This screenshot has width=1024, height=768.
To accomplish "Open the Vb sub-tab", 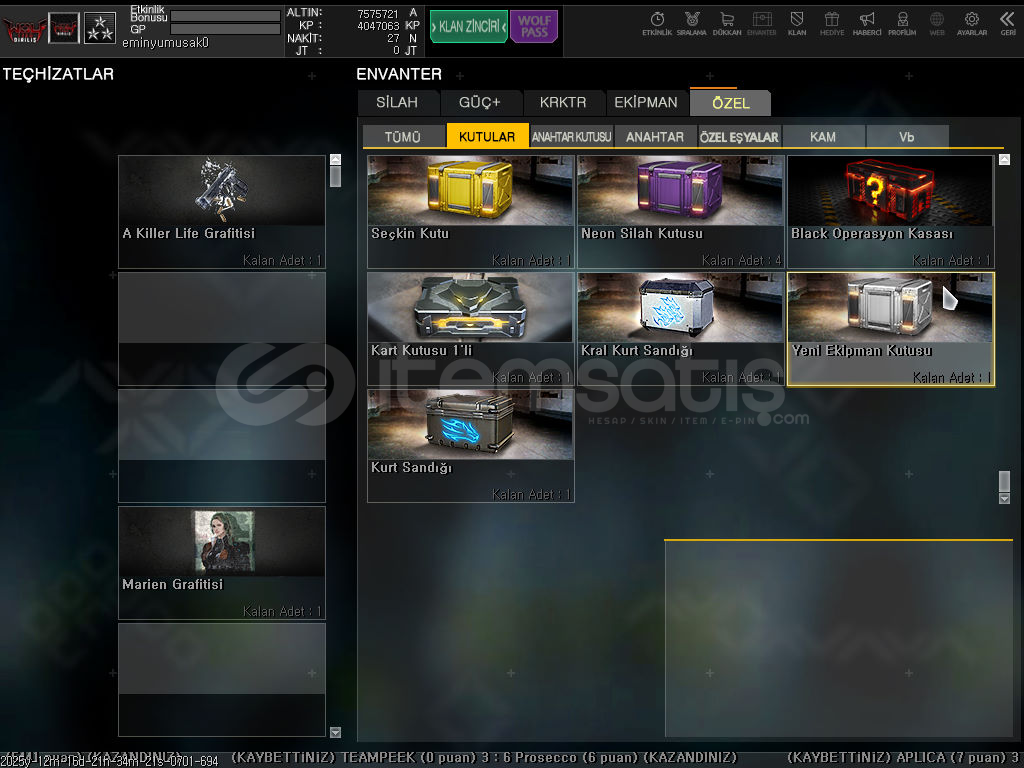I will point(906,136).
